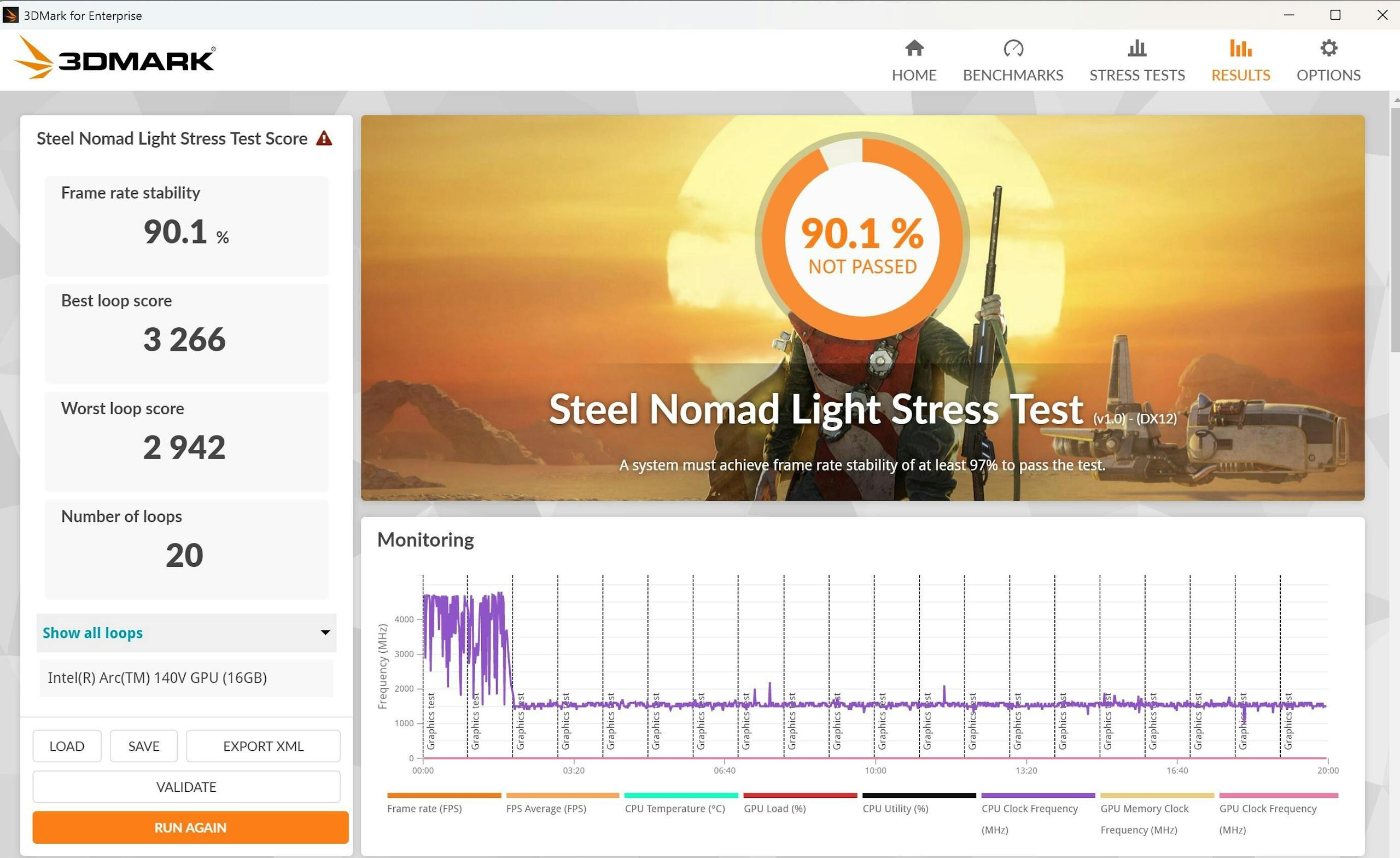
Task: Click the Options gear icon
Action: [x=1328, y=48]
